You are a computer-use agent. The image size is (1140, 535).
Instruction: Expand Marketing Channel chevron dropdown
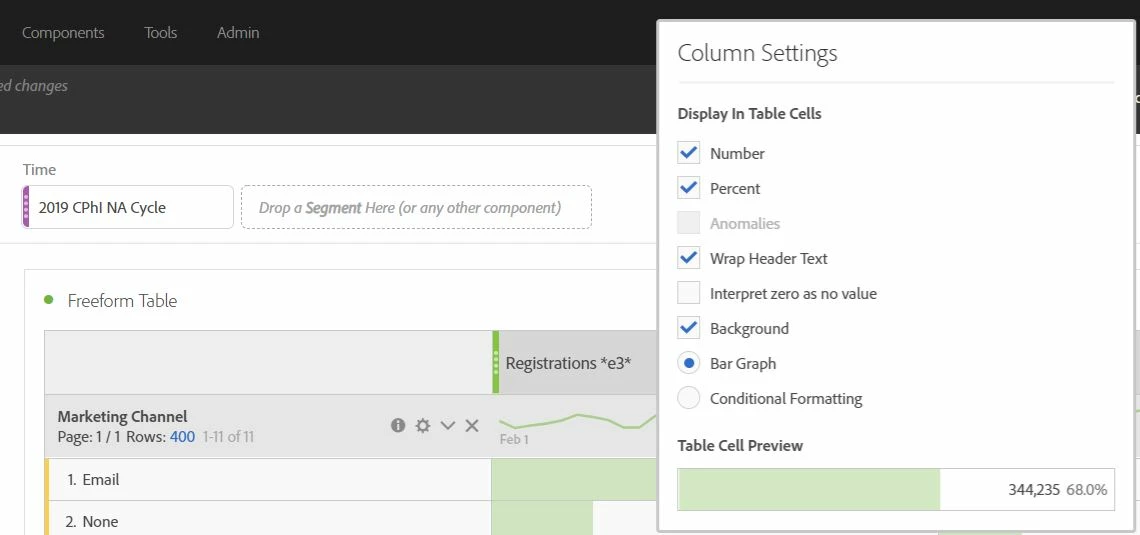(448, 425)
